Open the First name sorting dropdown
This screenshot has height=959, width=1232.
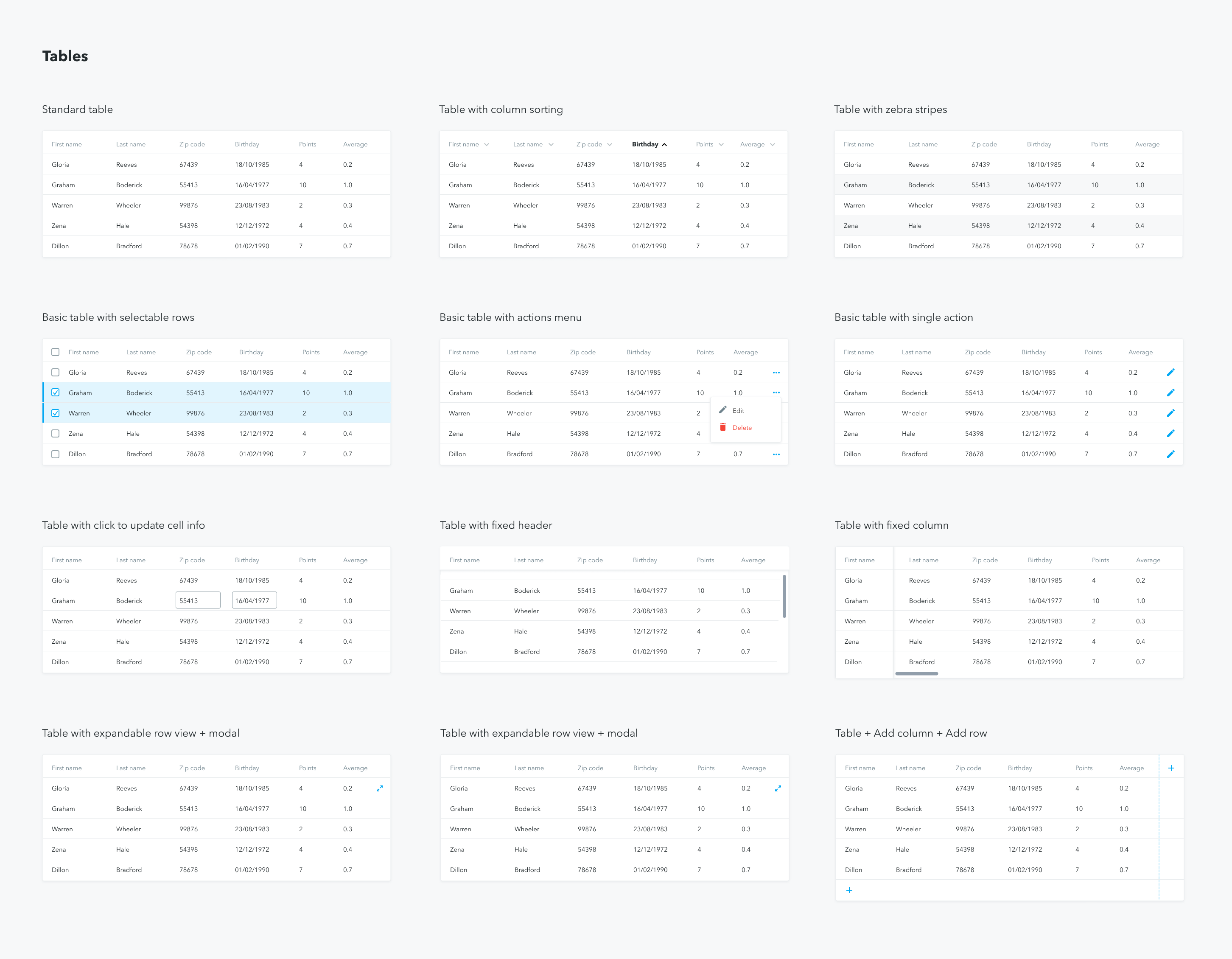486,144
